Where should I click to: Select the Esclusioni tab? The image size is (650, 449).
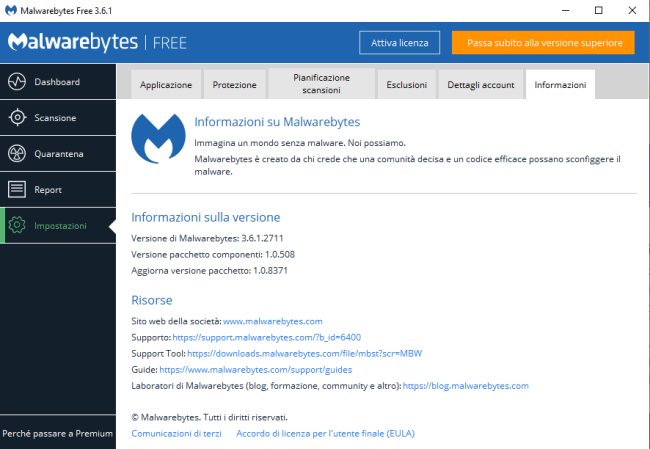coord(406,85)
